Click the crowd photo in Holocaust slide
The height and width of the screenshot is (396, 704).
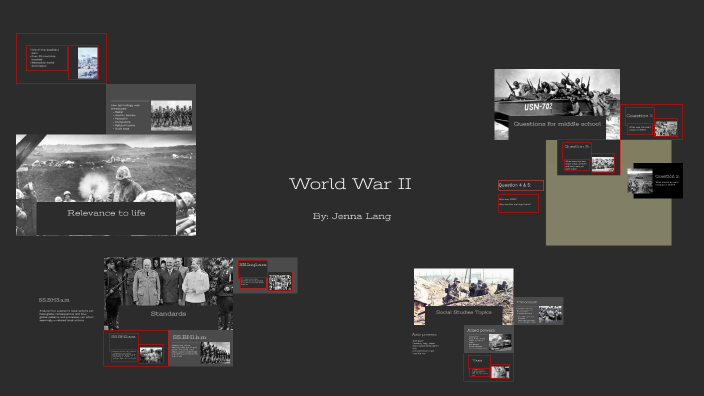pos(550,314)
